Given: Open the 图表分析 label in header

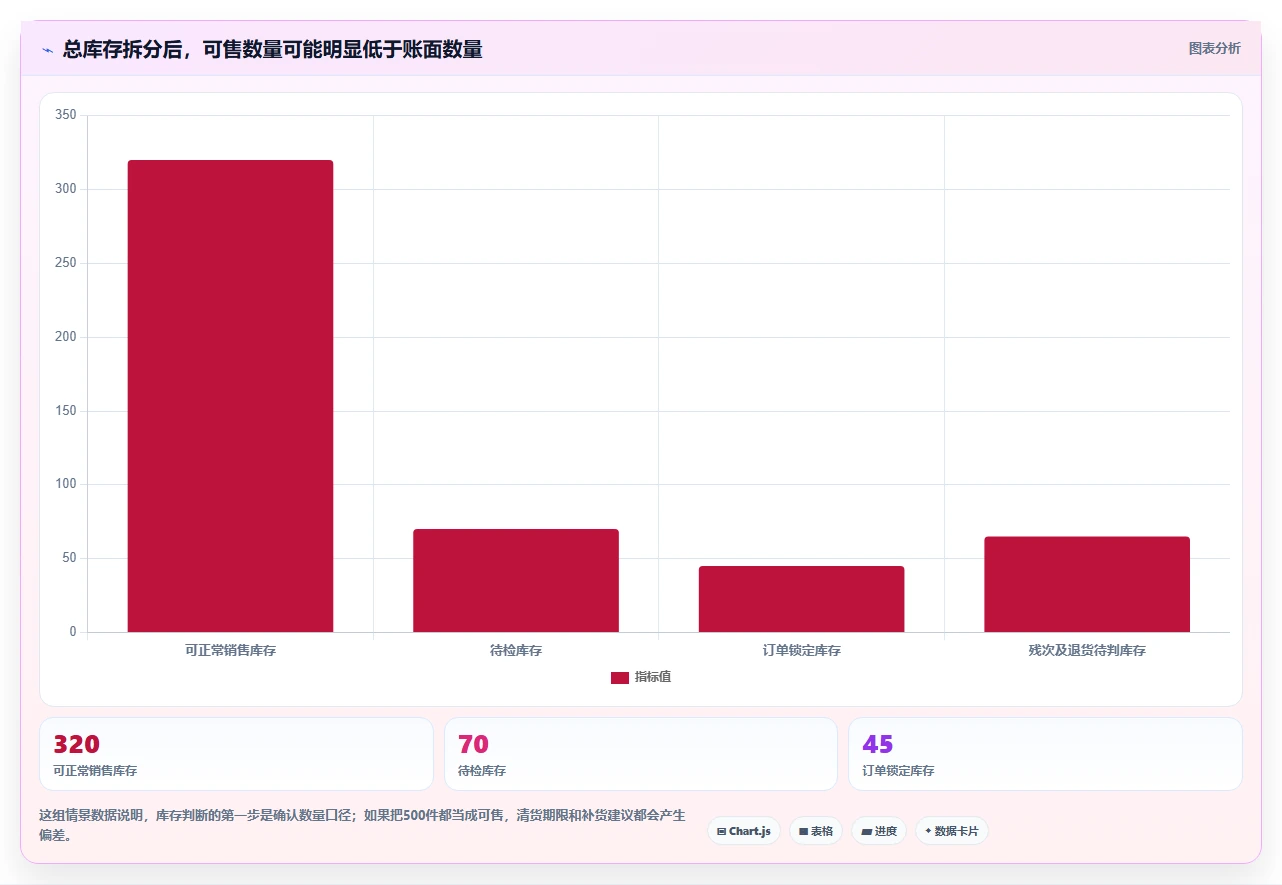Looking at the screenshot, I should coord(1214,48).
